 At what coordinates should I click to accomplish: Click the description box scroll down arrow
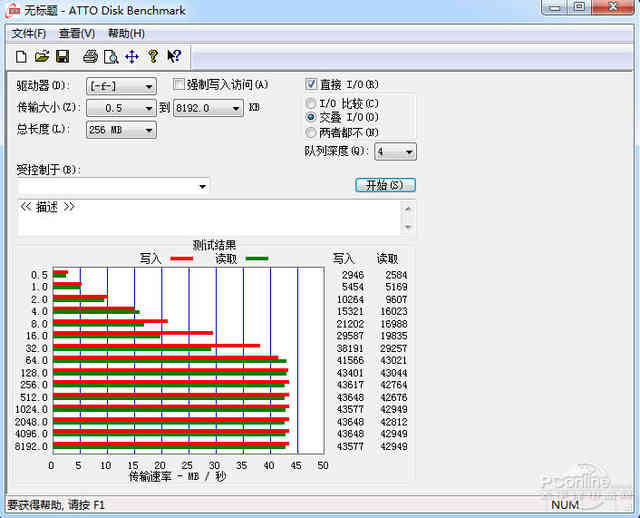(408, 227)
